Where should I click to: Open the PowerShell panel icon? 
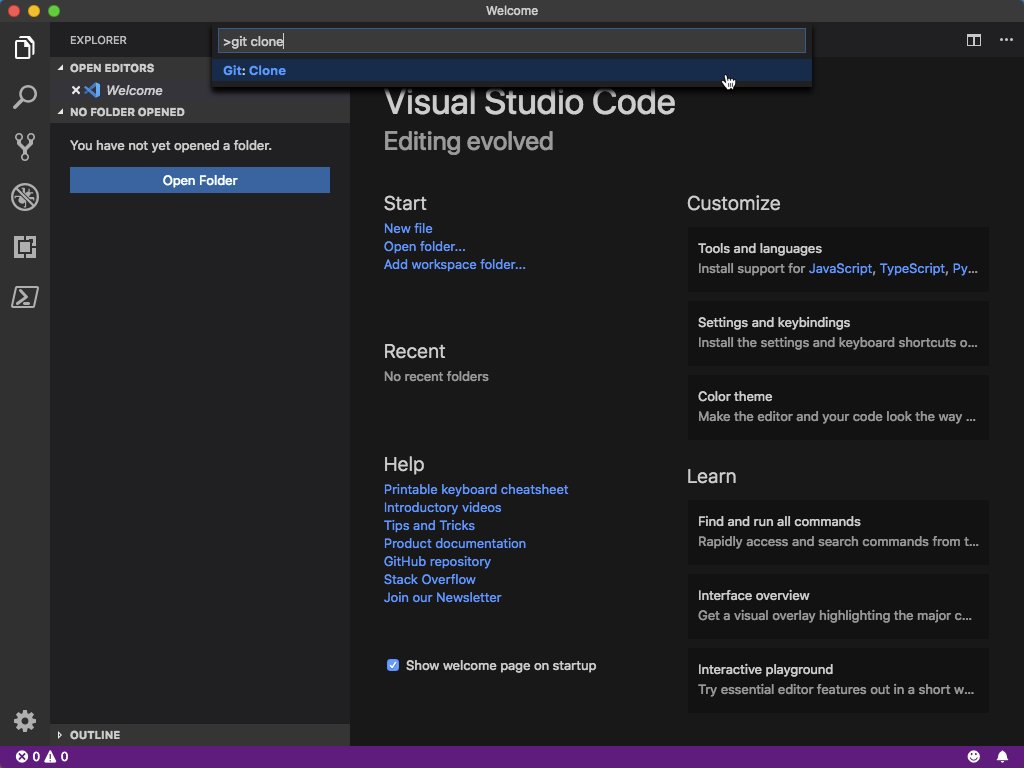click(x=25, y=297)
